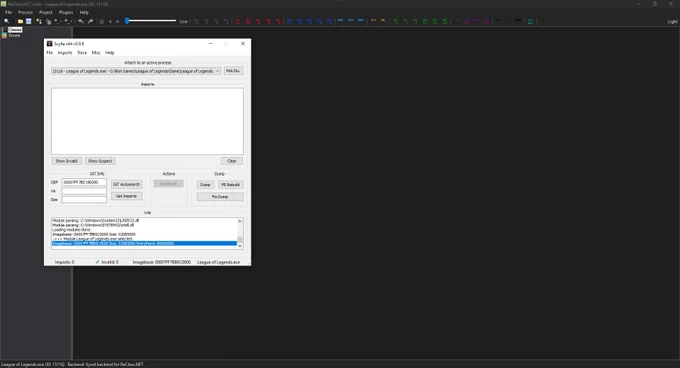Screen dimensions: 680x368
Task: Click the Get Imports button
Action: coord(127,196)
